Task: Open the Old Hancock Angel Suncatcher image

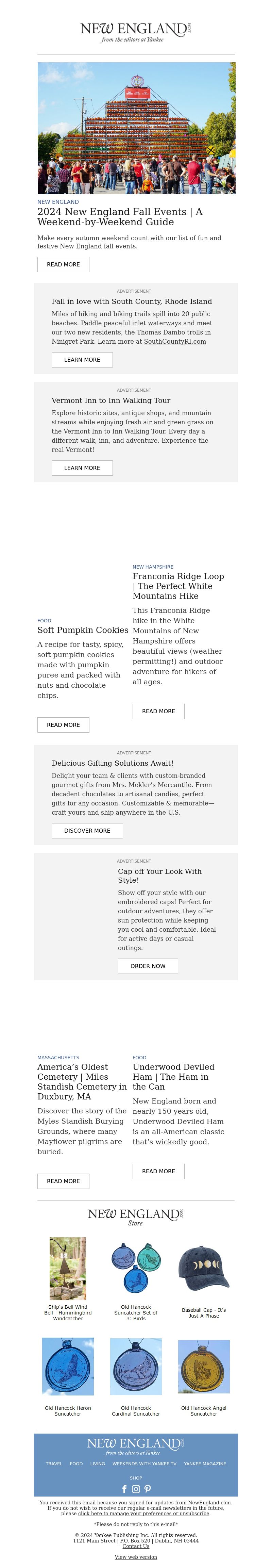Action: coord(204,1375)
